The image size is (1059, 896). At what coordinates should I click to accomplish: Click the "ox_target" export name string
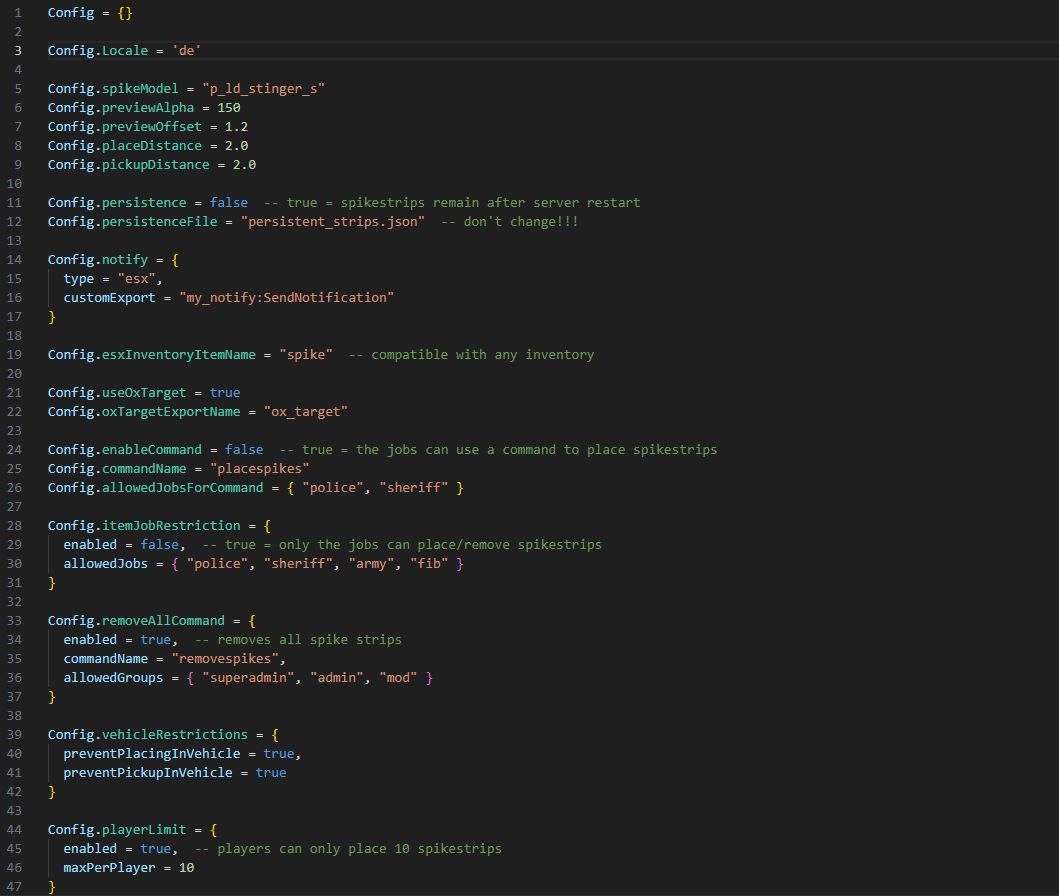(x=306, y=412)
